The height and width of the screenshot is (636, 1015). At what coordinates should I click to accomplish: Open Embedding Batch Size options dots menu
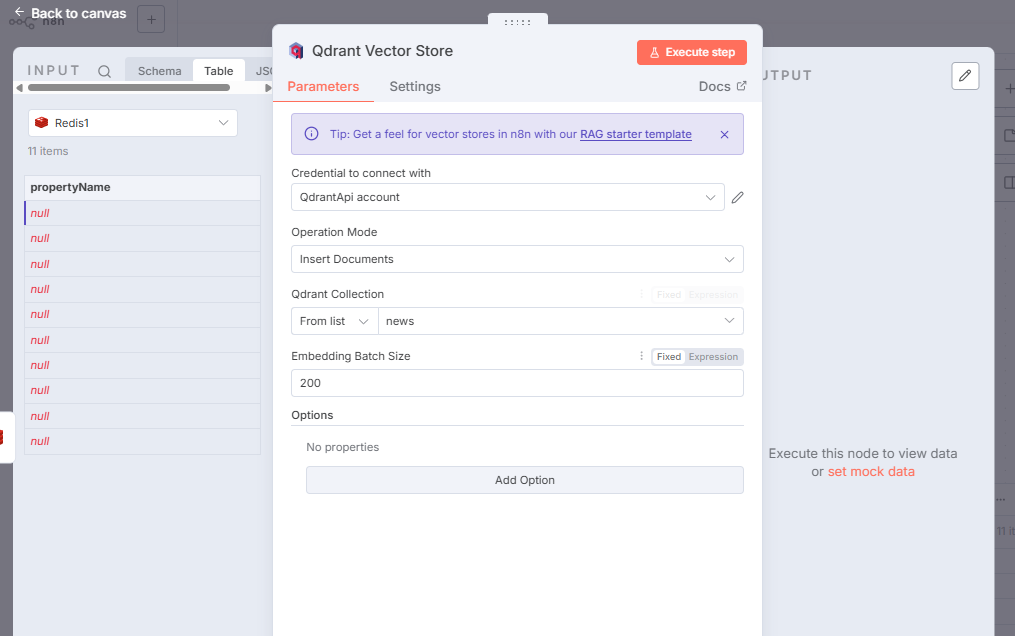tap(641, 356)
